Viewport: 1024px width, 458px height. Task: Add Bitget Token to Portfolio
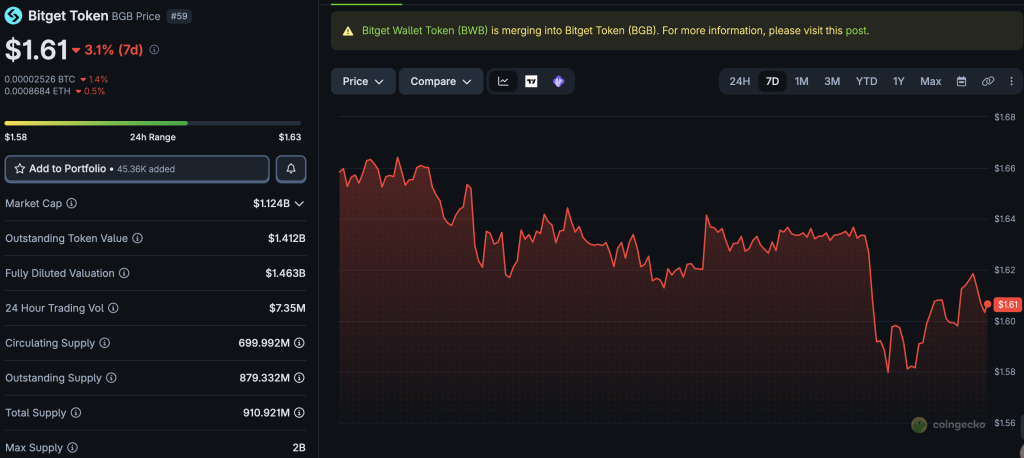click(137, 169)
